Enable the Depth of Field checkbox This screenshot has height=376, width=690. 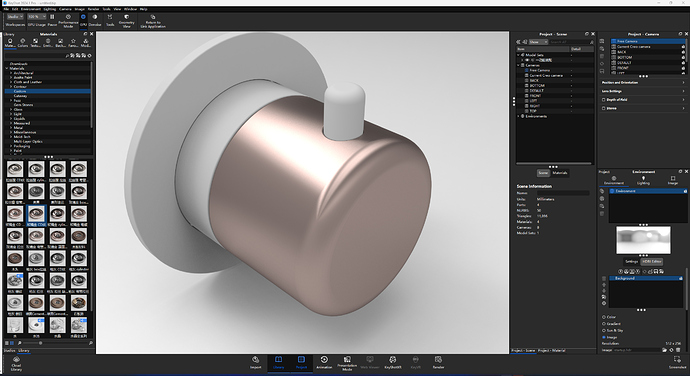pyautogui.click(x=604, y=100)
